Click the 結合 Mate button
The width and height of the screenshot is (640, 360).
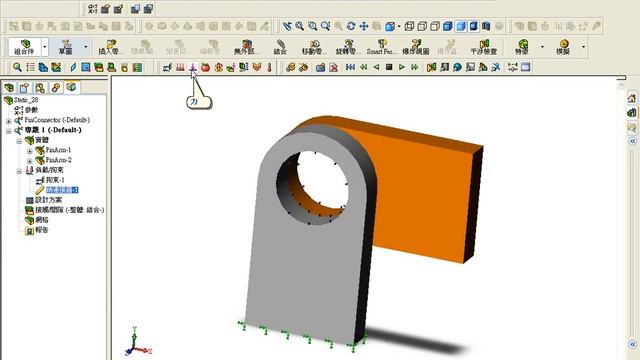click(280, 47)
